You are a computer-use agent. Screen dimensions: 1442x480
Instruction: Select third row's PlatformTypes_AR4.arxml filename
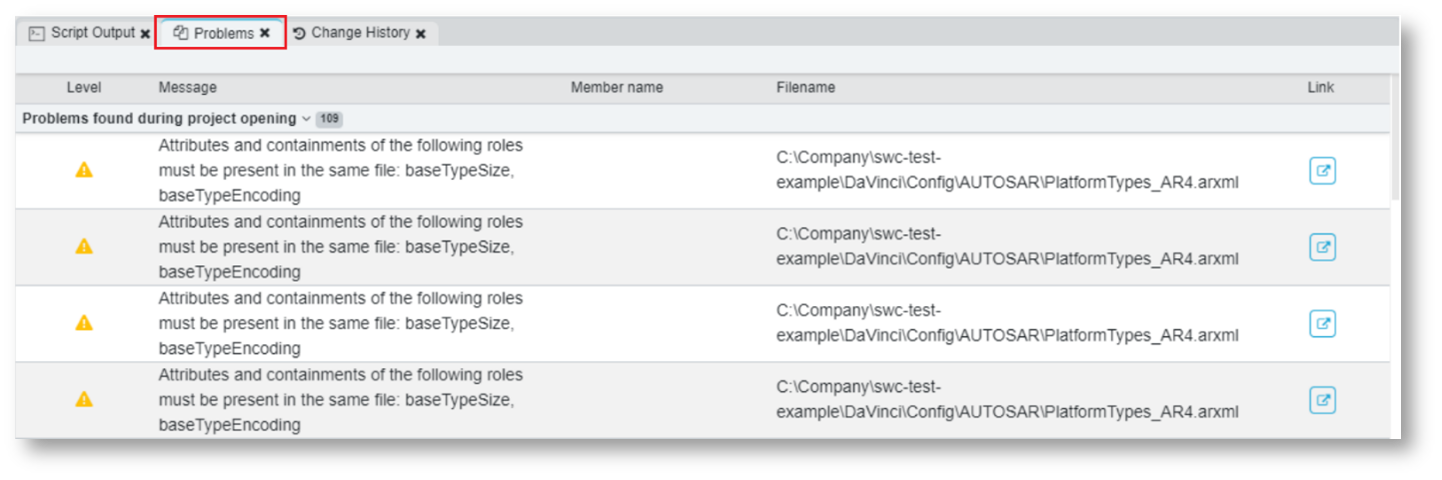(x=1008, y=323)
